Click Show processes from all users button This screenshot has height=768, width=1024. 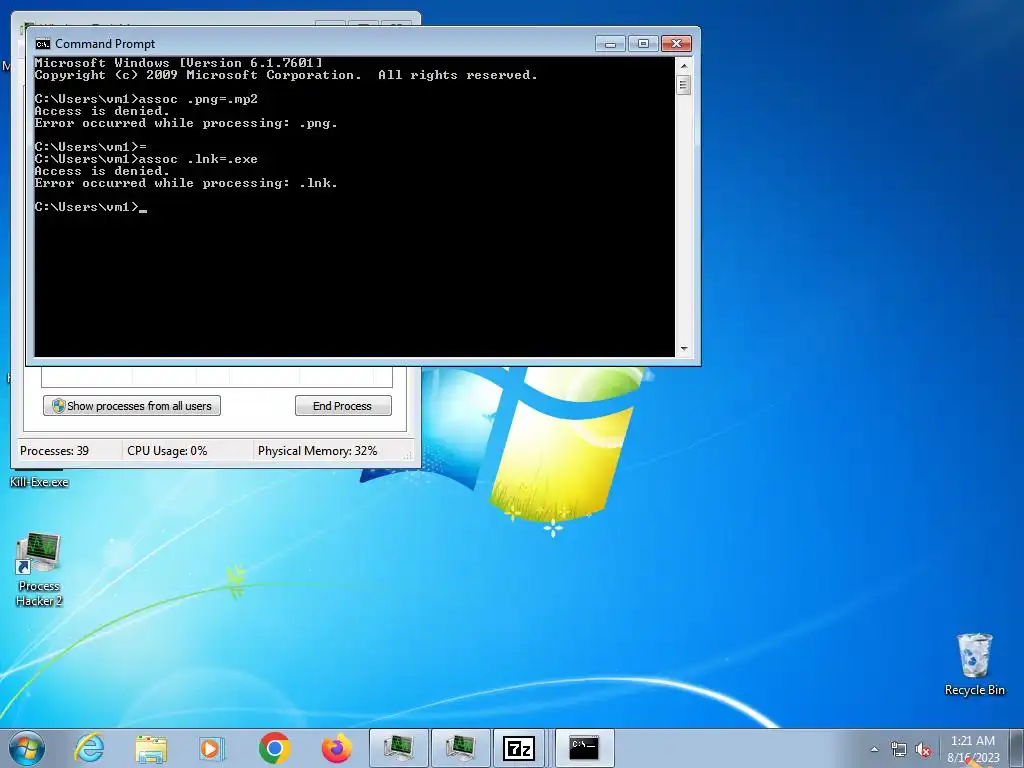tap(132, 406)
